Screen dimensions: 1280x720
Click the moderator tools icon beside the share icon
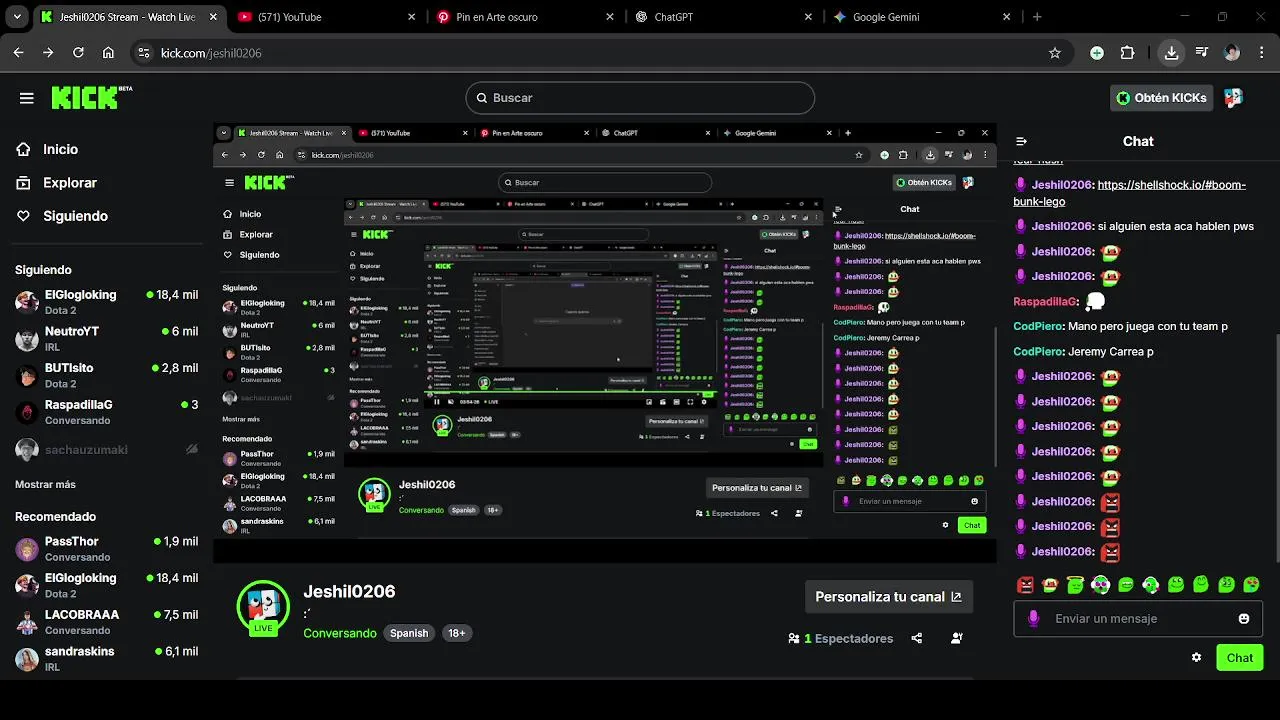pyautogui.click(x=957, y=638)
